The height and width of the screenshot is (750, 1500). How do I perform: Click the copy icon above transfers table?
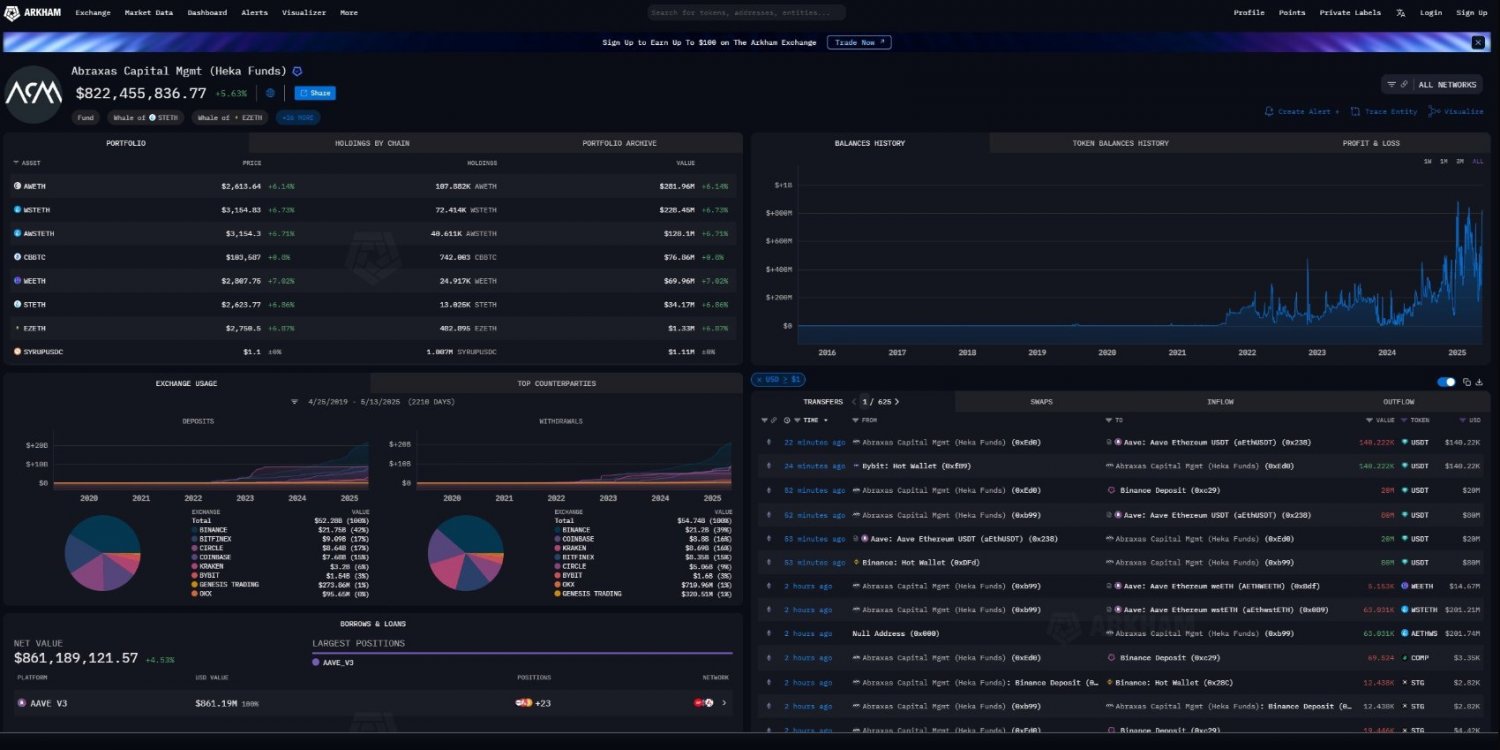coord(1466,382)
